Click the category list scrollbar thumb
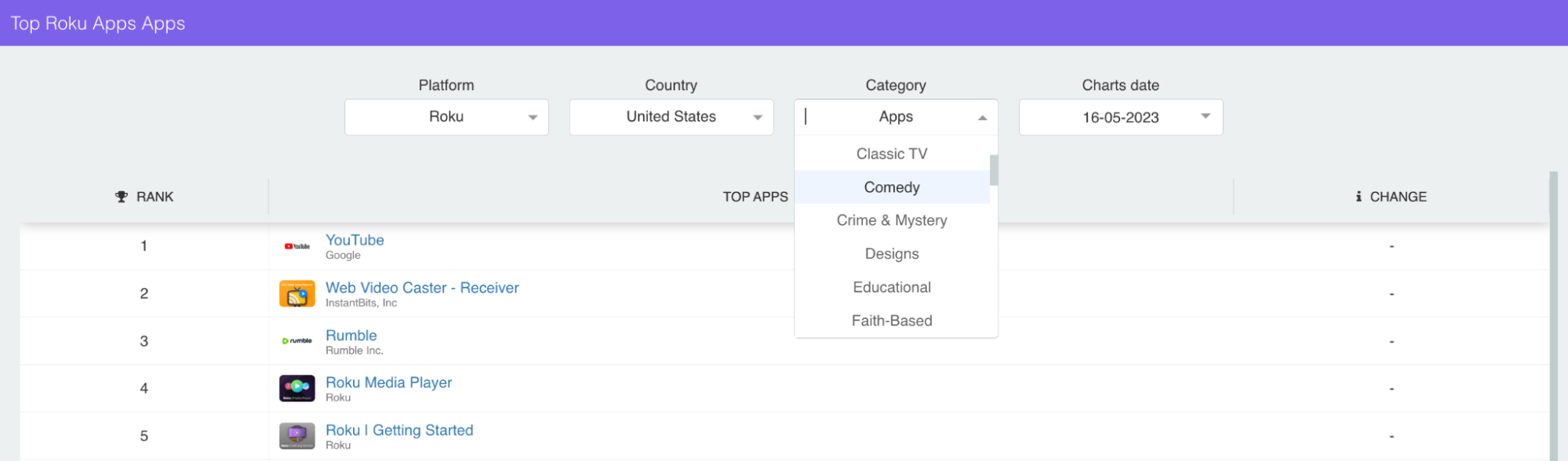Viewport: 1568px width, 461px height. [x=994, y=170]
